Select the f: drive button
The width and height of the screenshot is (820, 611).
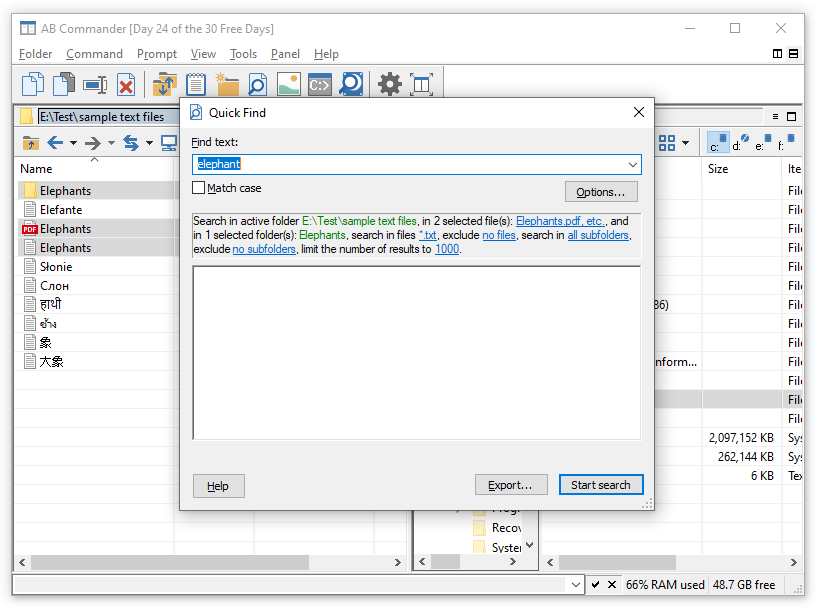tap(786, 142)
